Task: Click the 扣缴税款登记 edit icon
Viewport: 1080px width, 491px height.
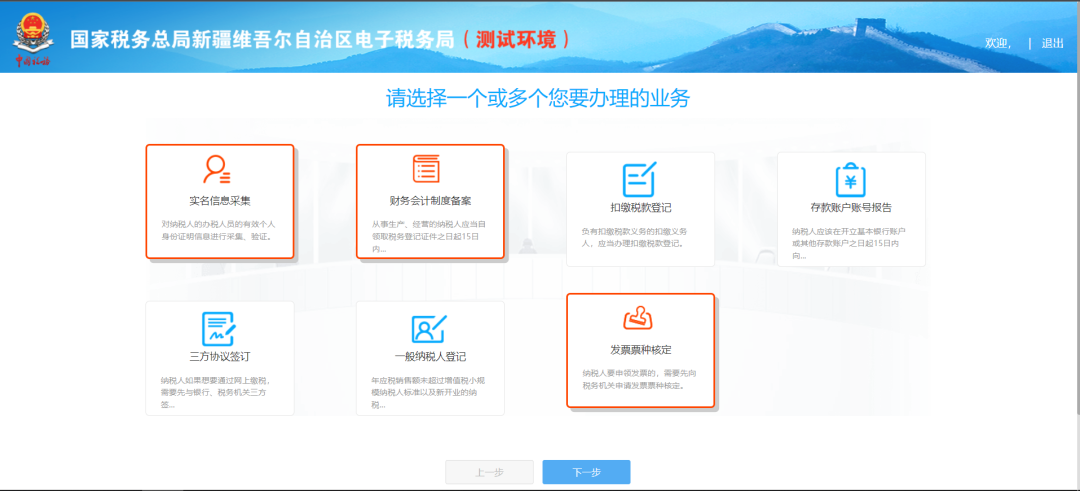Action: (640, 179)
